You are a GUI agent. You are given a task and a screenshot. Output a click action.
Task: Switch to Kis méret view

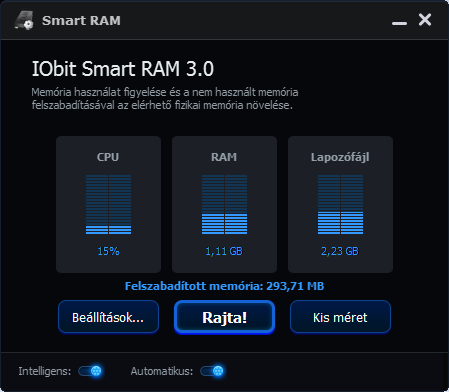tap(340, 317)
